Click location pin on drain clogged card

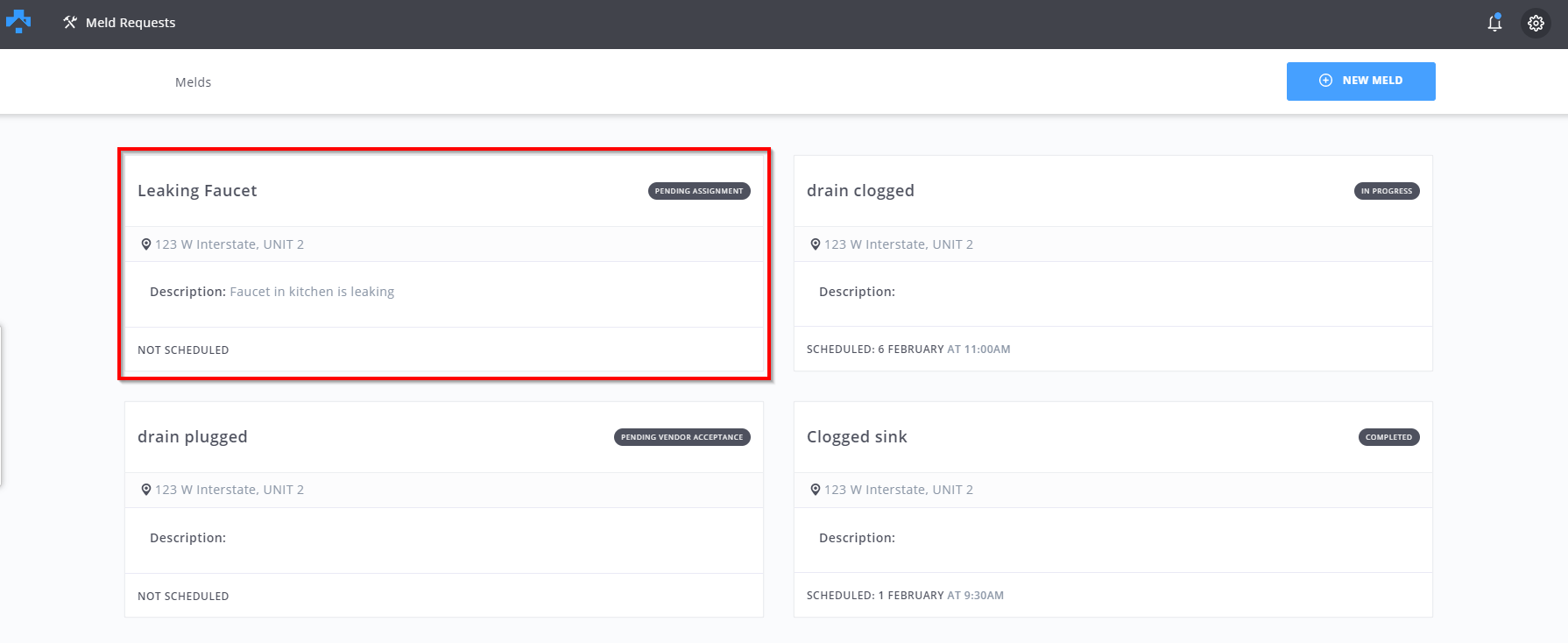tap(816, 244)
